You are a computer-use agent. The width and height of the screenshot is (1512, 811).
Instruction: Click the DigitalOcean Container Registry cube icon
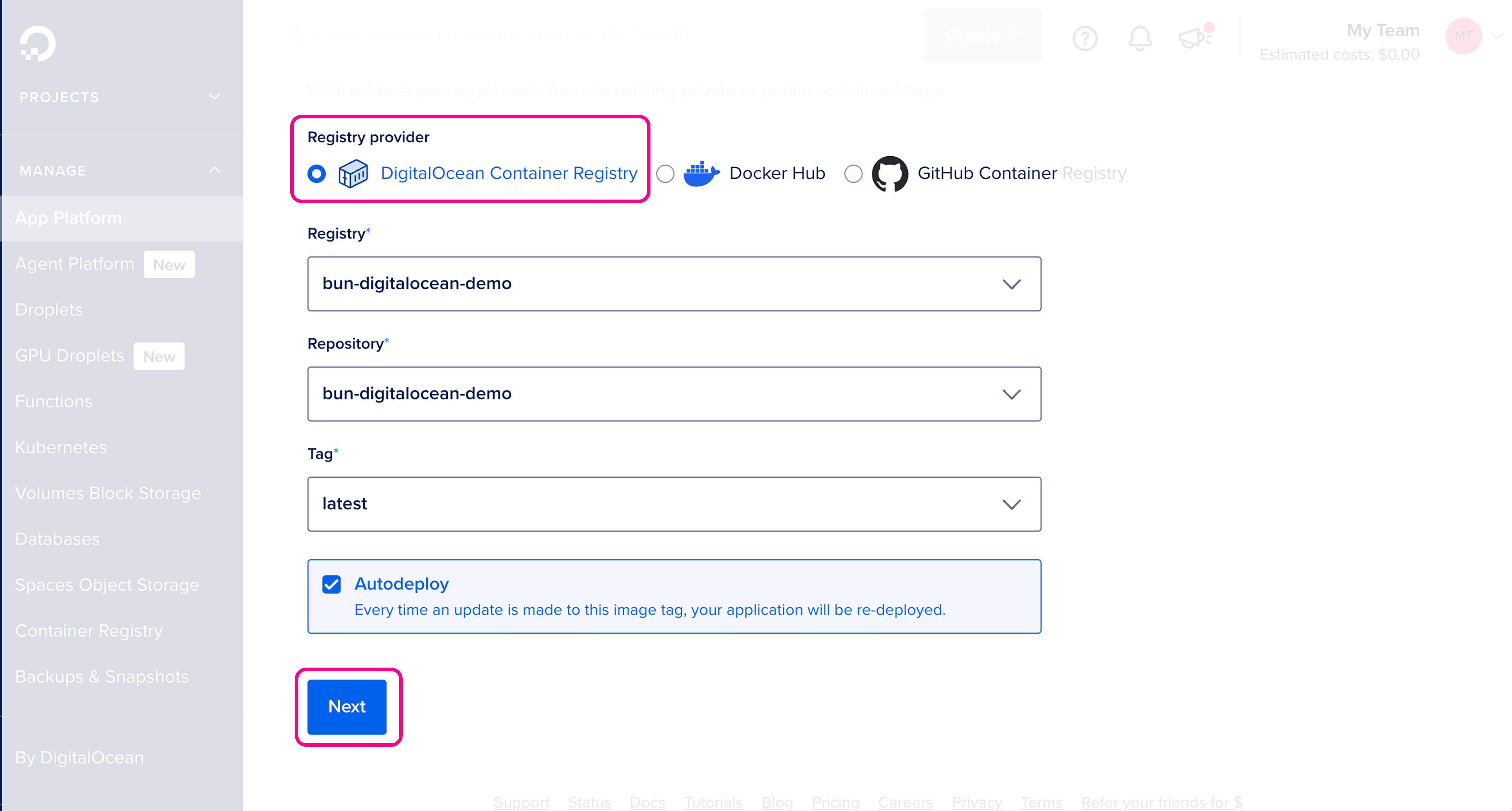pos(353,173)
